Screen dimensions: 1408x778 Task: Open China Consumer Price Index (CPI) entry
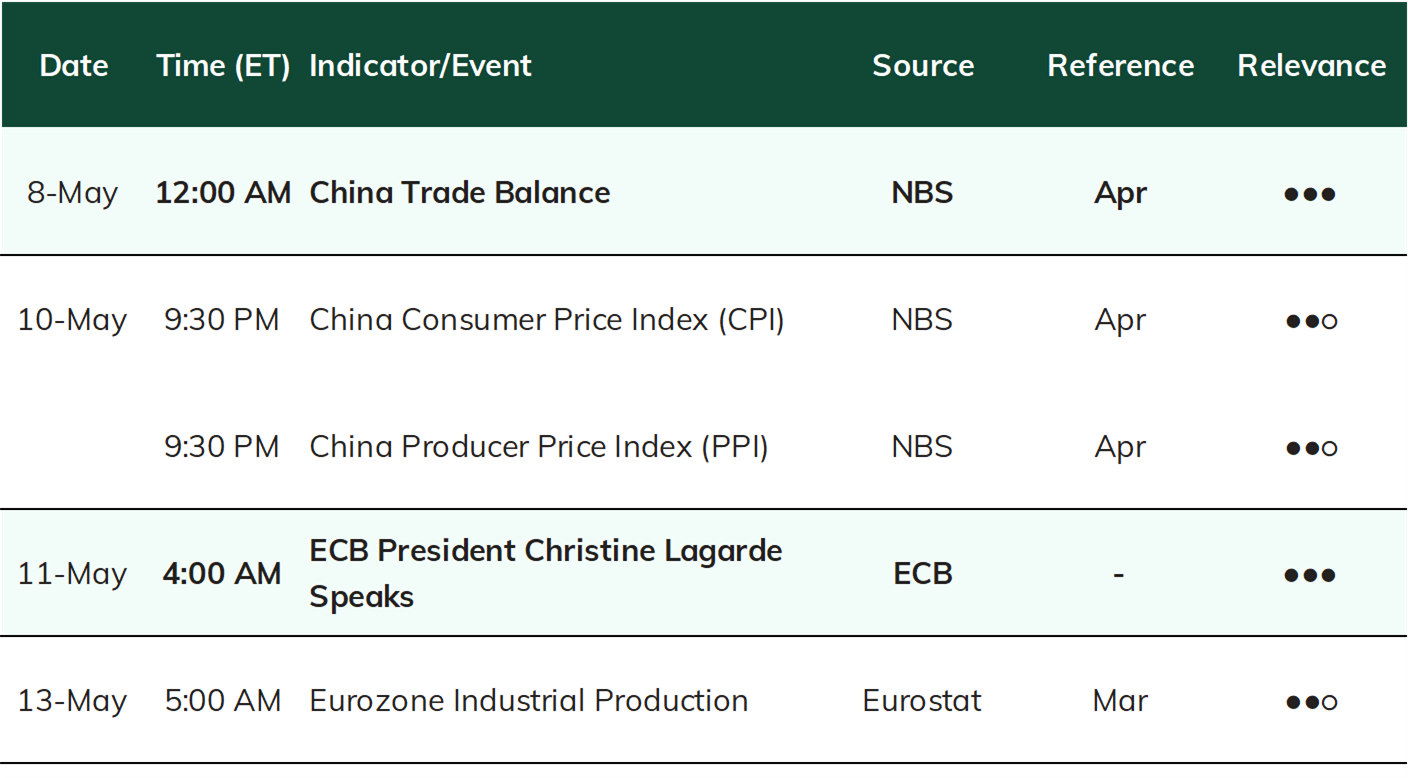(547, 320)
